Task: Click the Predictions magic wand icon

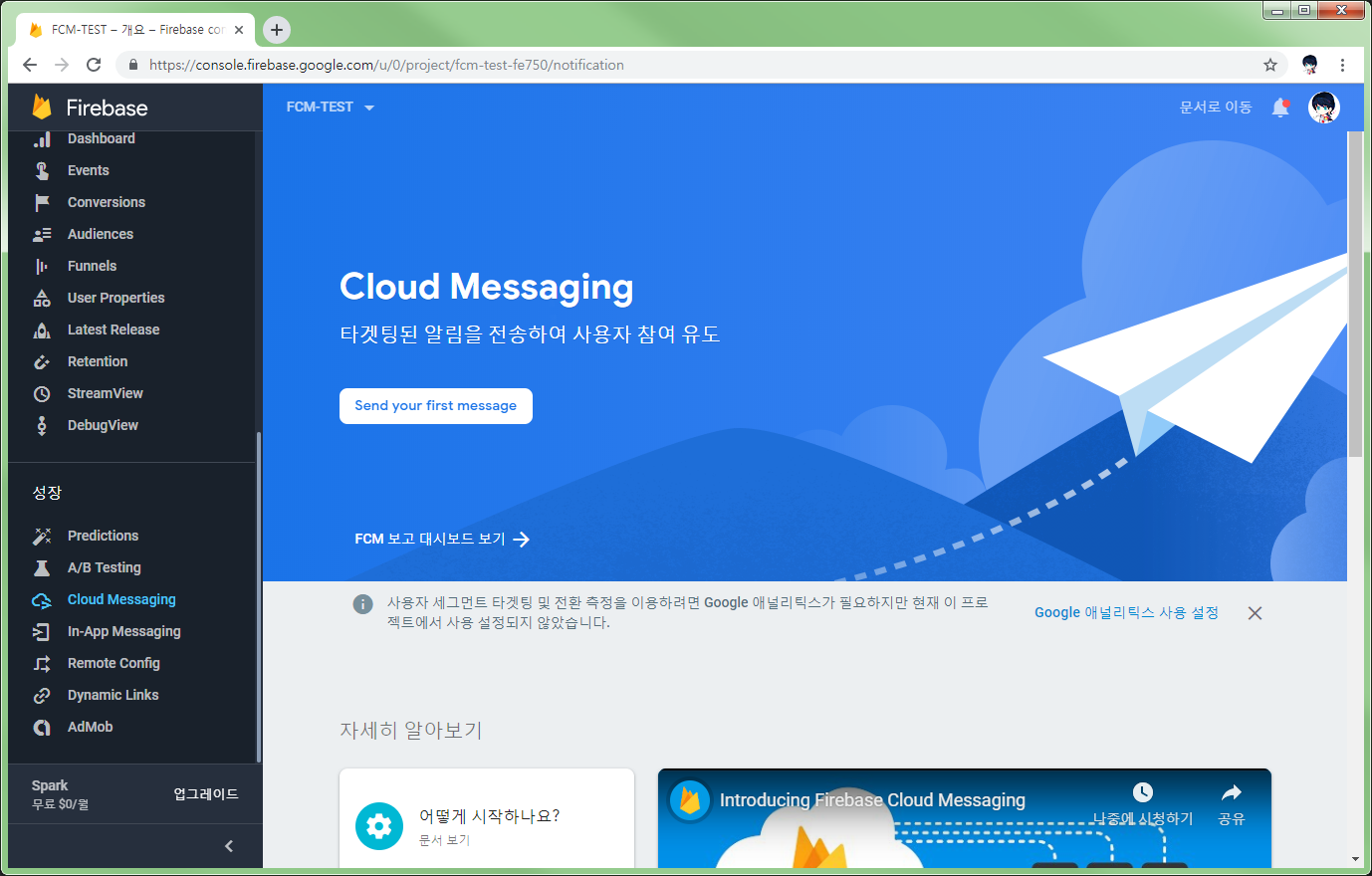Action: point(42,537)
